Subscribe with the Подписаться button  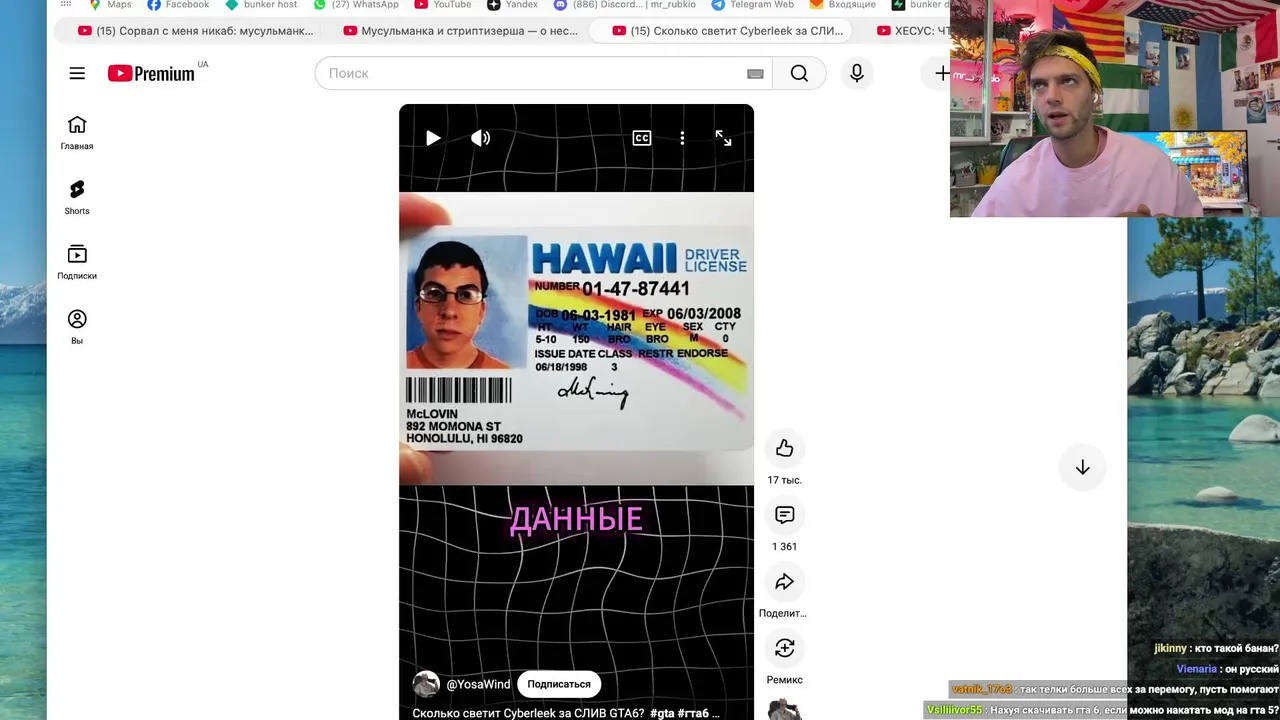point(559,684)
